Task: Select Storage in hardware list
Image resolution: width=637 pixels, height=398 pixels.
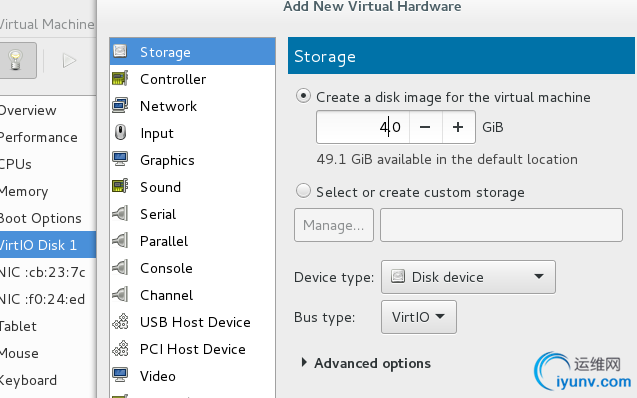Action: click(192, 52)
